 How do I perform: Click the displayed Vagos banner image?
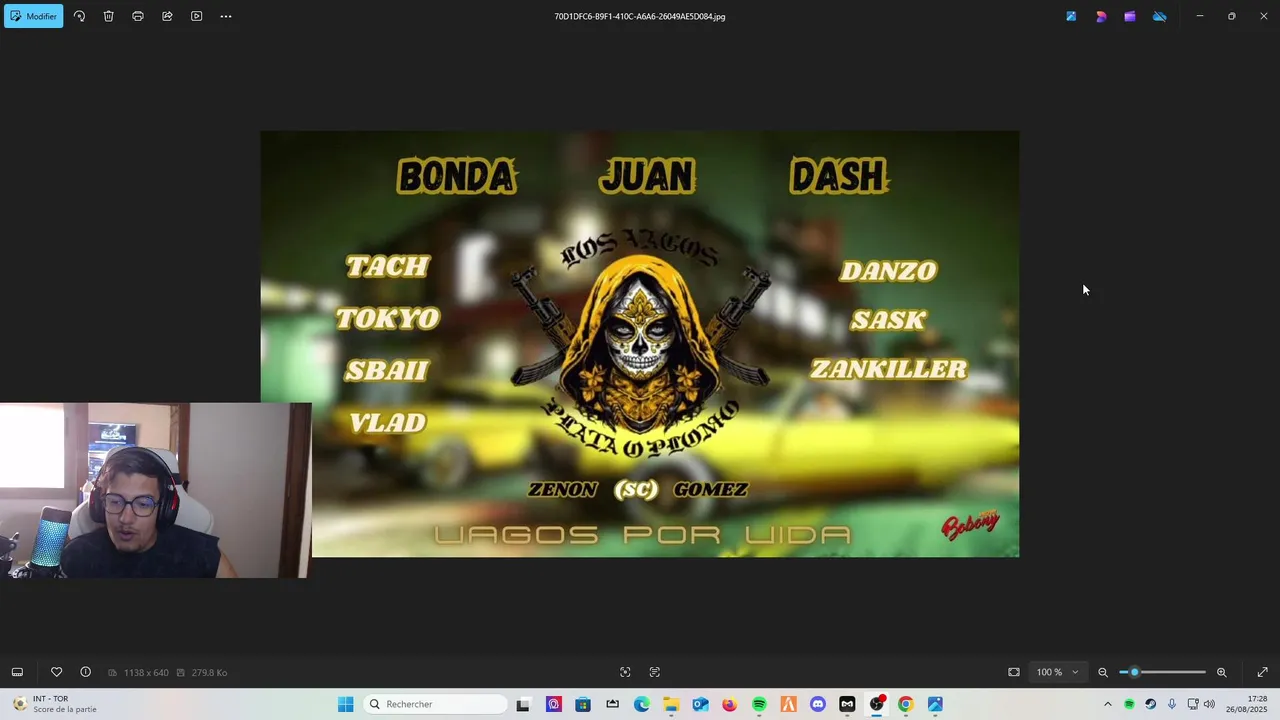640,344
